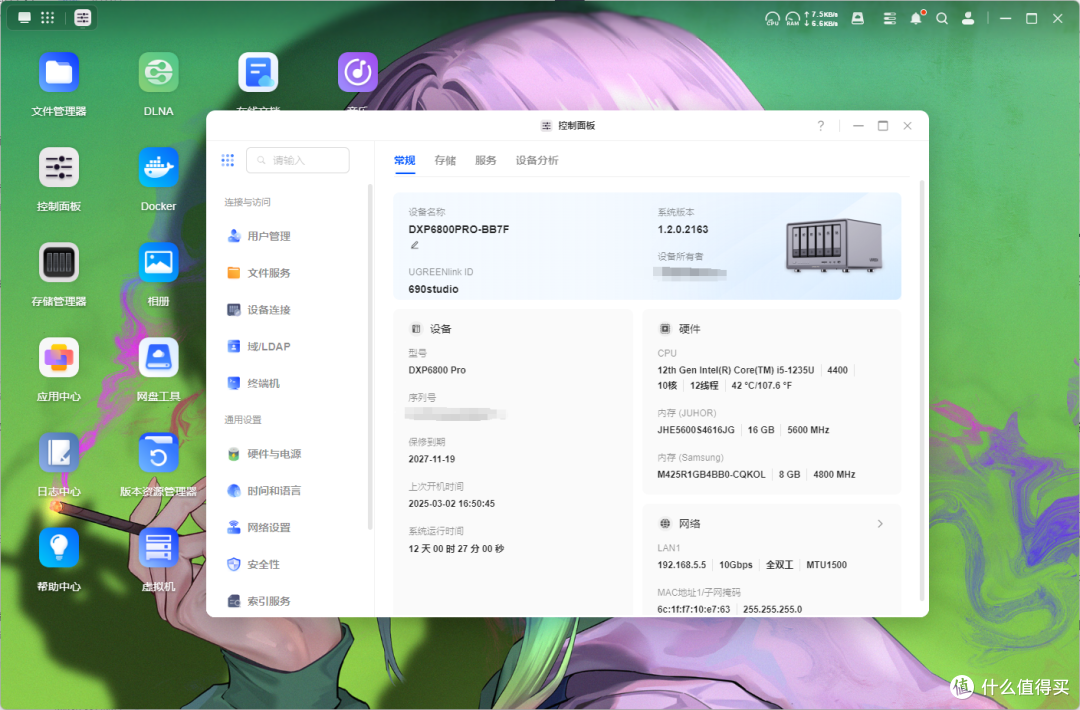Click the MAC address 6c:1f:f7:10:e7:63
Viewport: 1080px width, 710px height.
pos(694,609)
